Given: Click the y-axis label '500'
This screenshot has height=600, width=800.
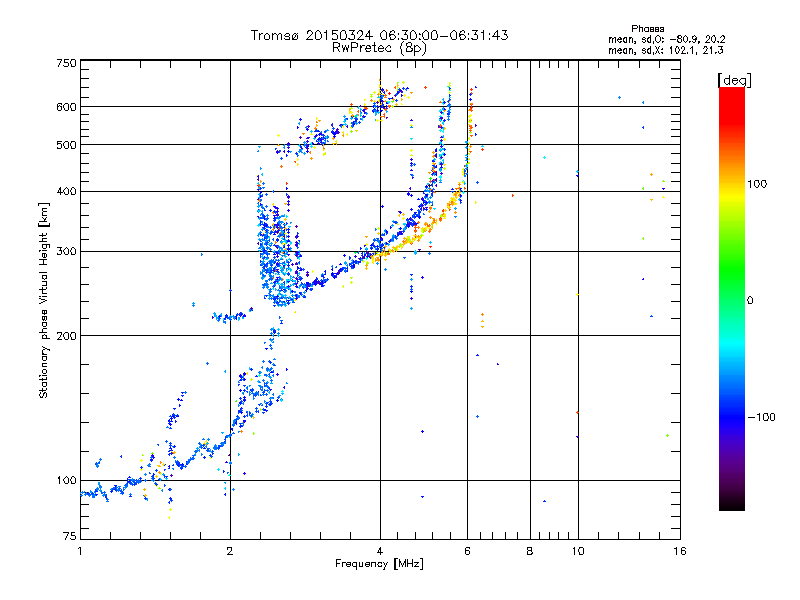Looking at the screenshot, I should [x=66, y=145].
